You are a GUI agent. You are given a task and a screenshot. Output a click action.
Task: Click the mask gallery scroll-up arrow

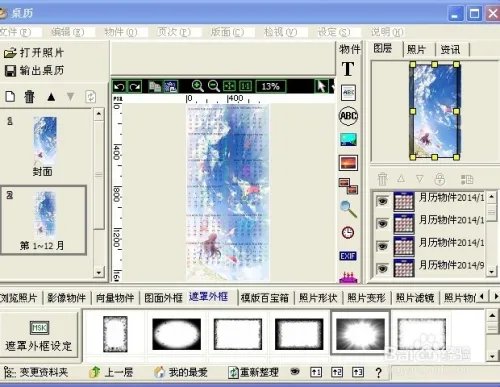click(x=493, y=315)
